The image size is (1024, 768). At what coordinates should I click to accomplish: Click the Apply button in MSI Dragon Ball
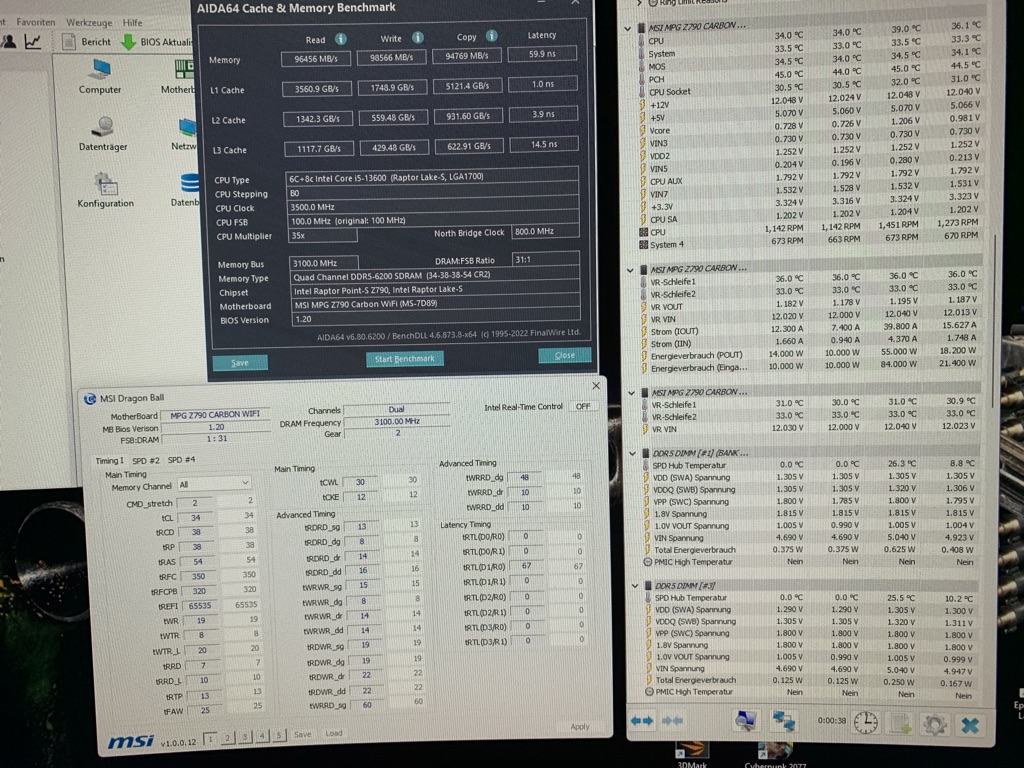(580, 726)
